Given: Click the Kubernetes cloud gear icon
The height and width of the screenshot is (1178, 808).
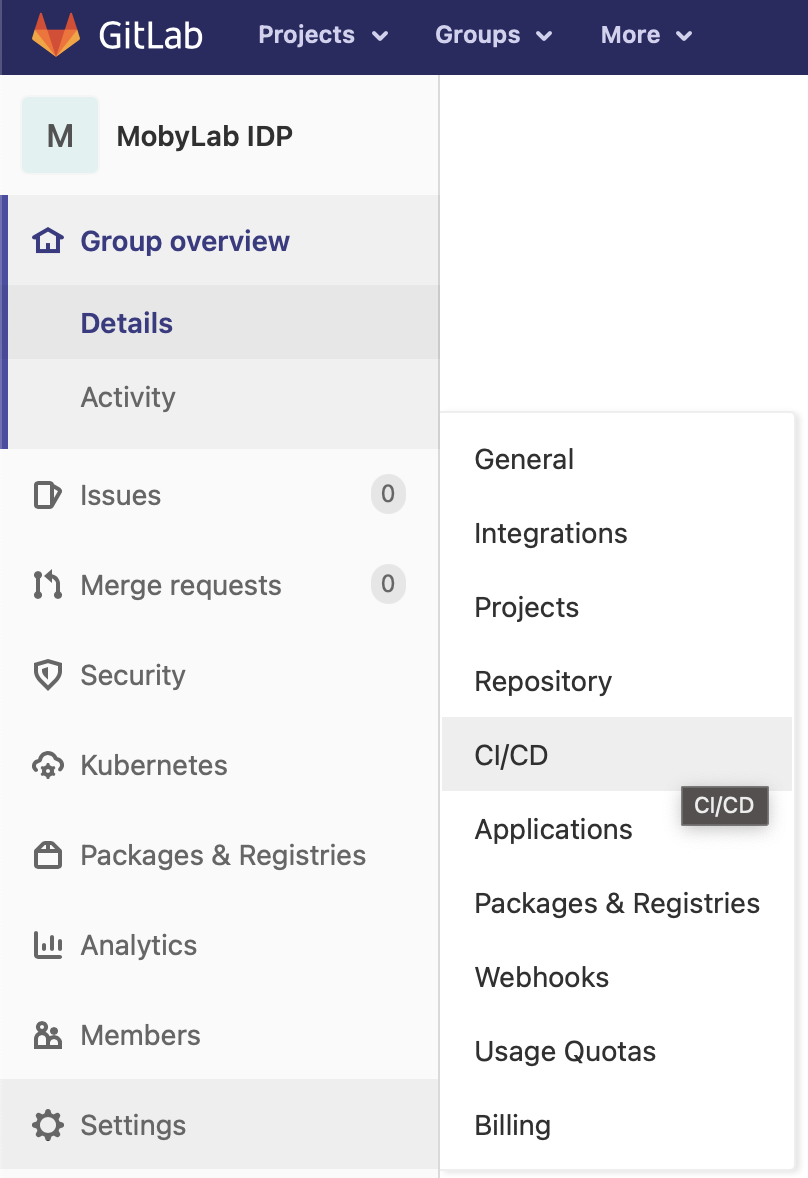Looking at the screenshot, I should point(47,765).
